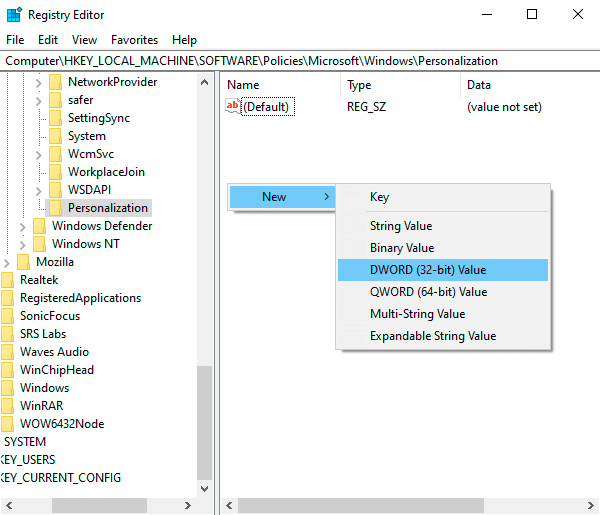This screenshot has width=600, height=515.
Task: Expand the safer tree node
Action: click(x=38, y=101)
